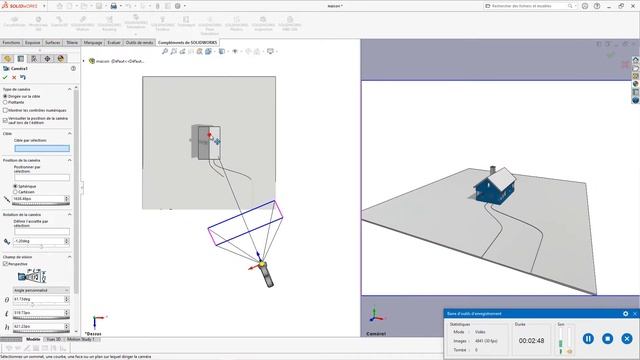This screenshot has width=640, height=360.
Task: Click the camera distance slider bar
Action: pos(41,204)
